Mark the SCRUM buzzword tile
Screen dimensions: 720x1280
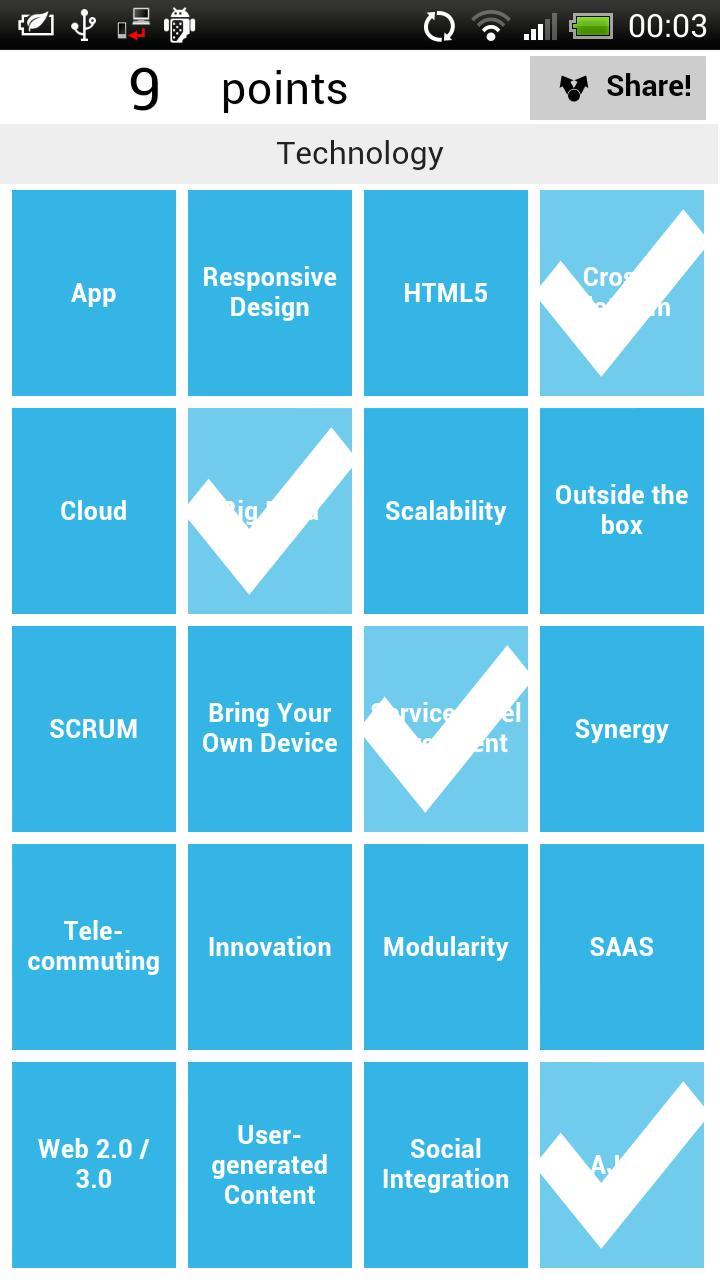point(93,729)
